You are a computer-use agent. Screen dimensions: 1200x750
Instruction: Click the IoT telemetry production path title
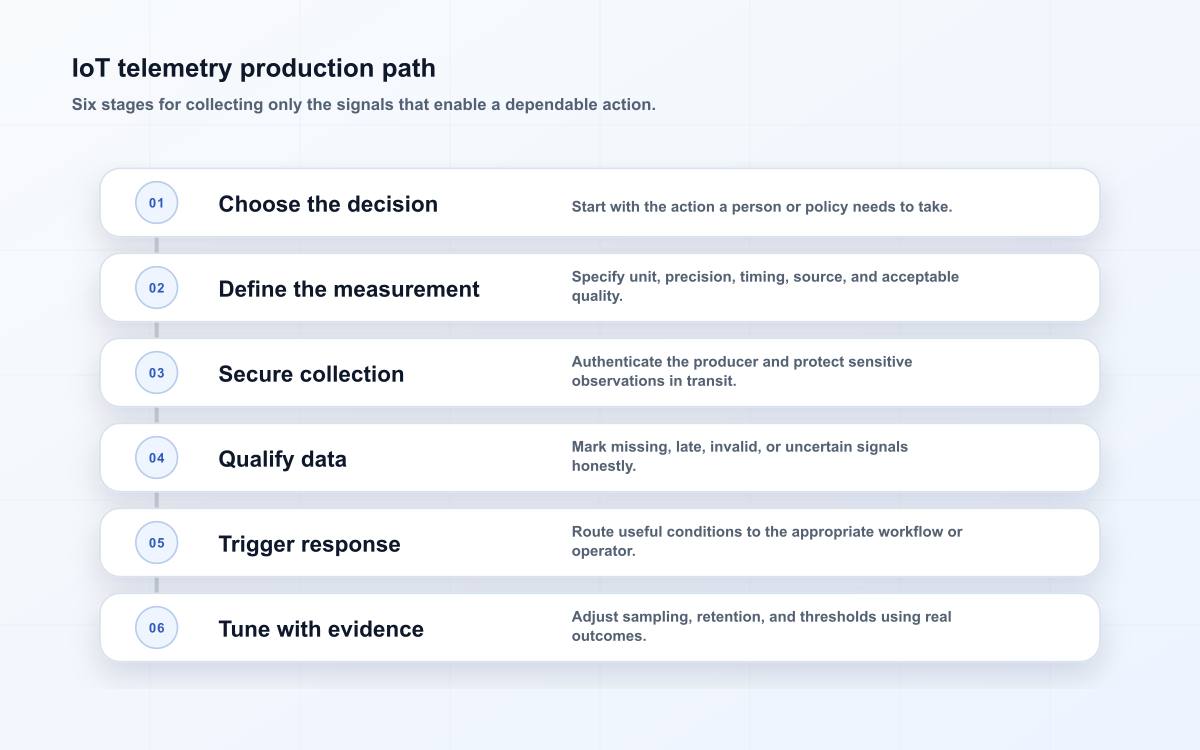[254, 68]
